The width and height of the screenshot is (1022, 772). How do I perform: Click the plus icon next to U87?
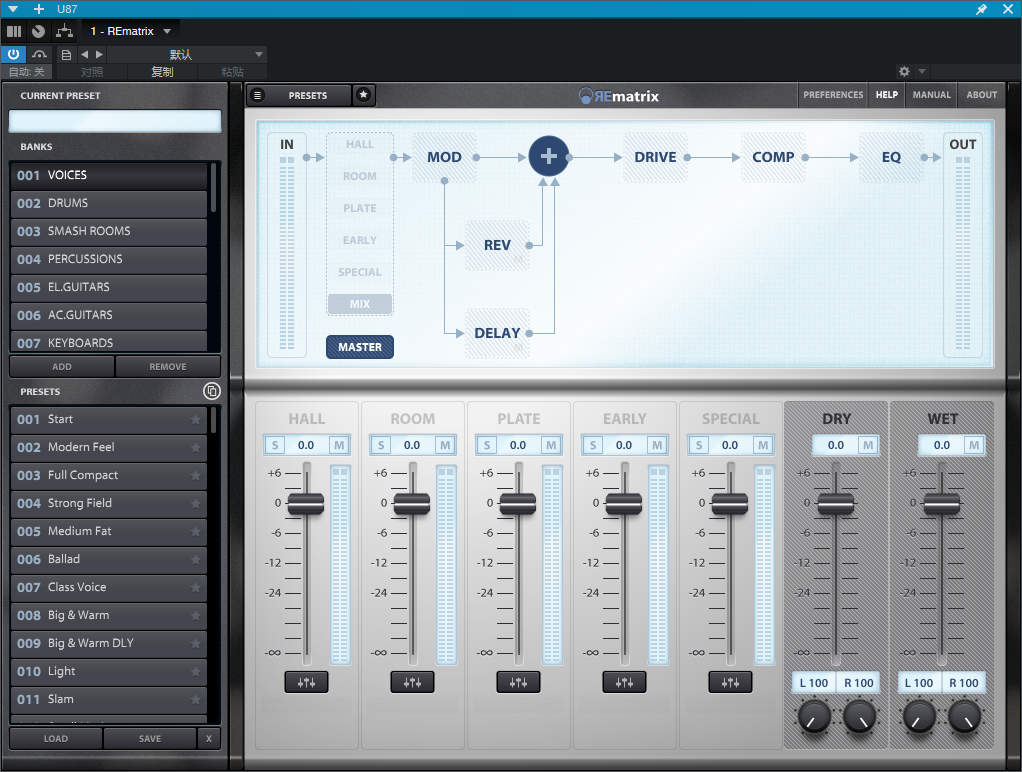click(39, 9)
